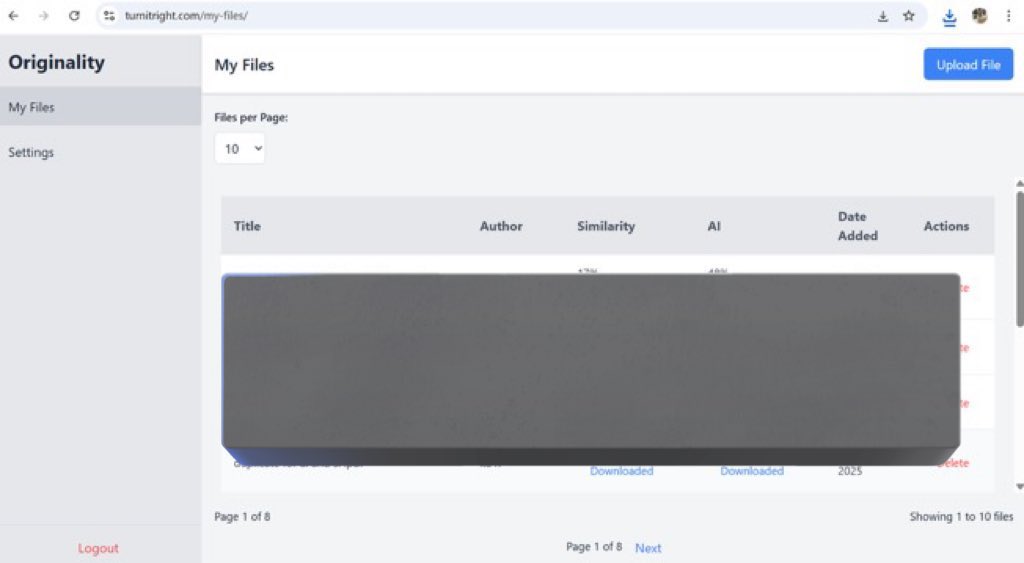Click the table scrollbar down arrow
The image size is (1024, 563).
point(1019,487)
